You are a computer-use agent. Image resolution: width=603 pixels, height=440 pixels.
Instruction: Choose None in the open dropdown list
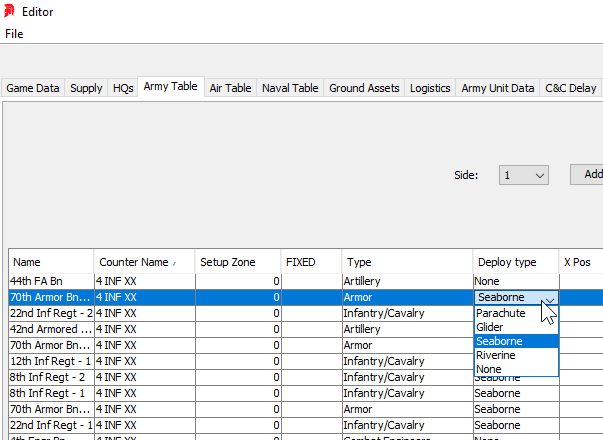pos(516,369)
